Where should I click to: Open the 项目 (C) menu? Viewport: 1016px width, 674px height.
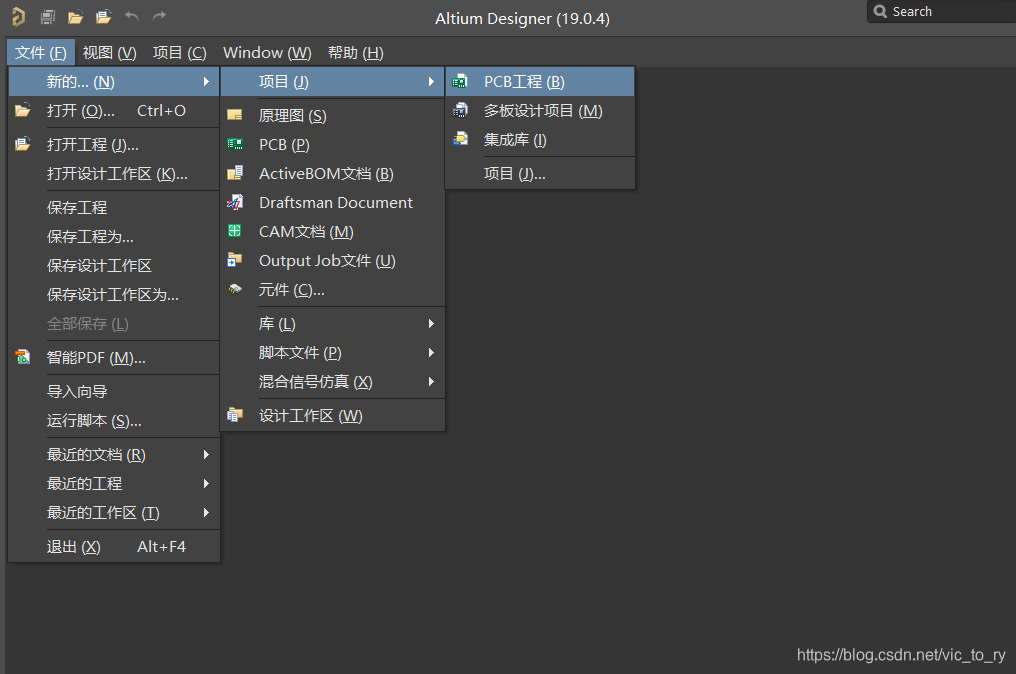click(x=179, y=52)
